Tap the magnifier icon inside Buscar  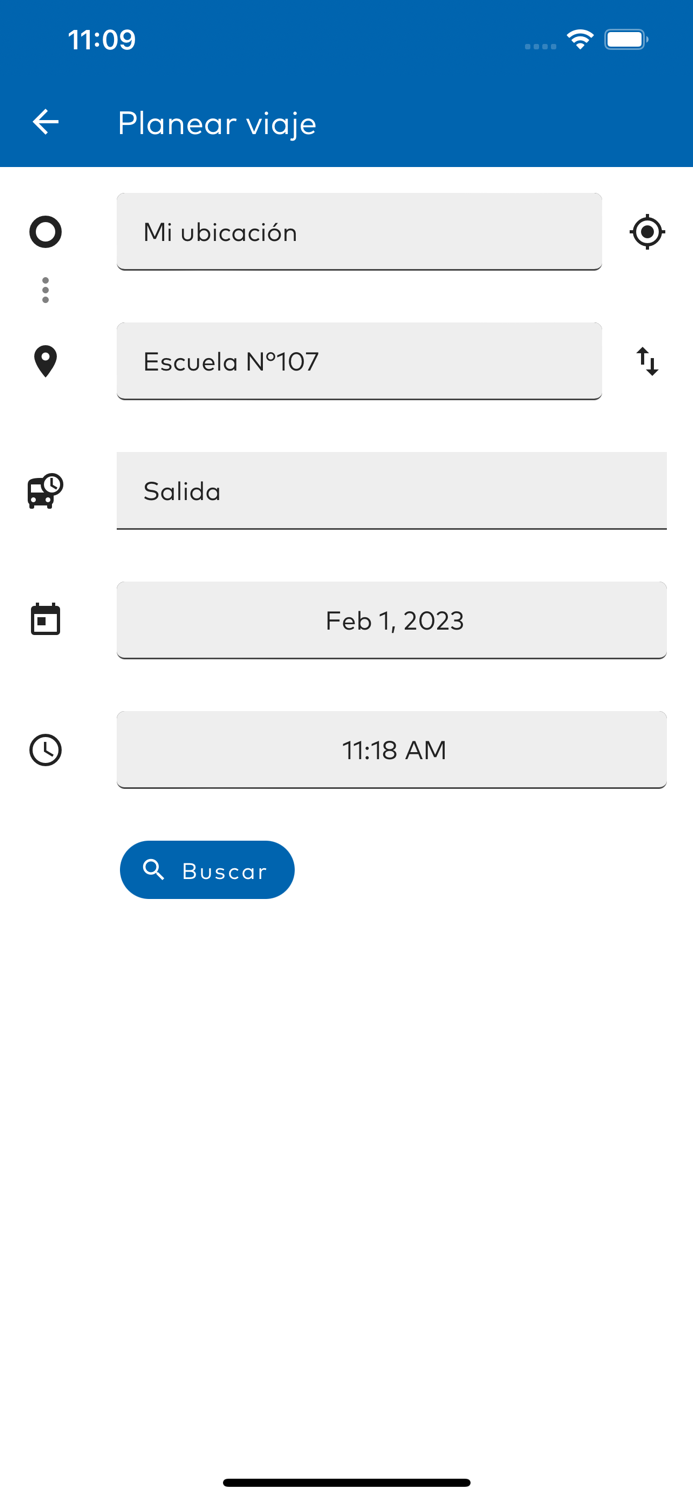(x=154, y=870)
